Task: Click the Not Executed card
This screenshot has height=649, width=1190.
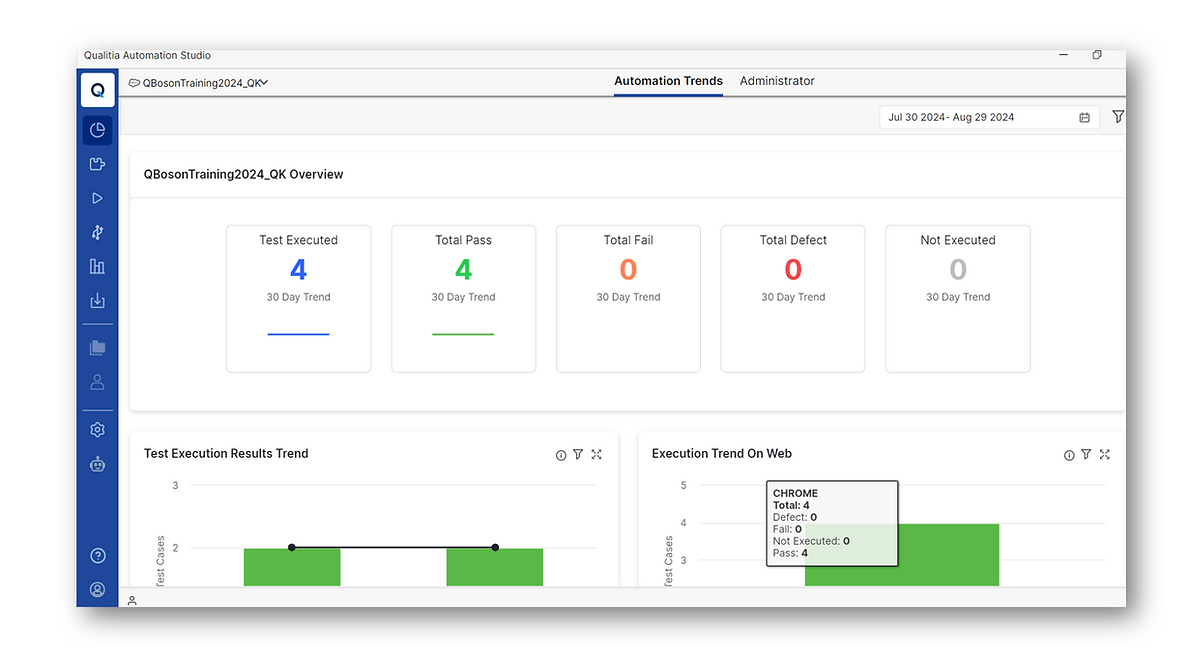Action: (958, 298)
